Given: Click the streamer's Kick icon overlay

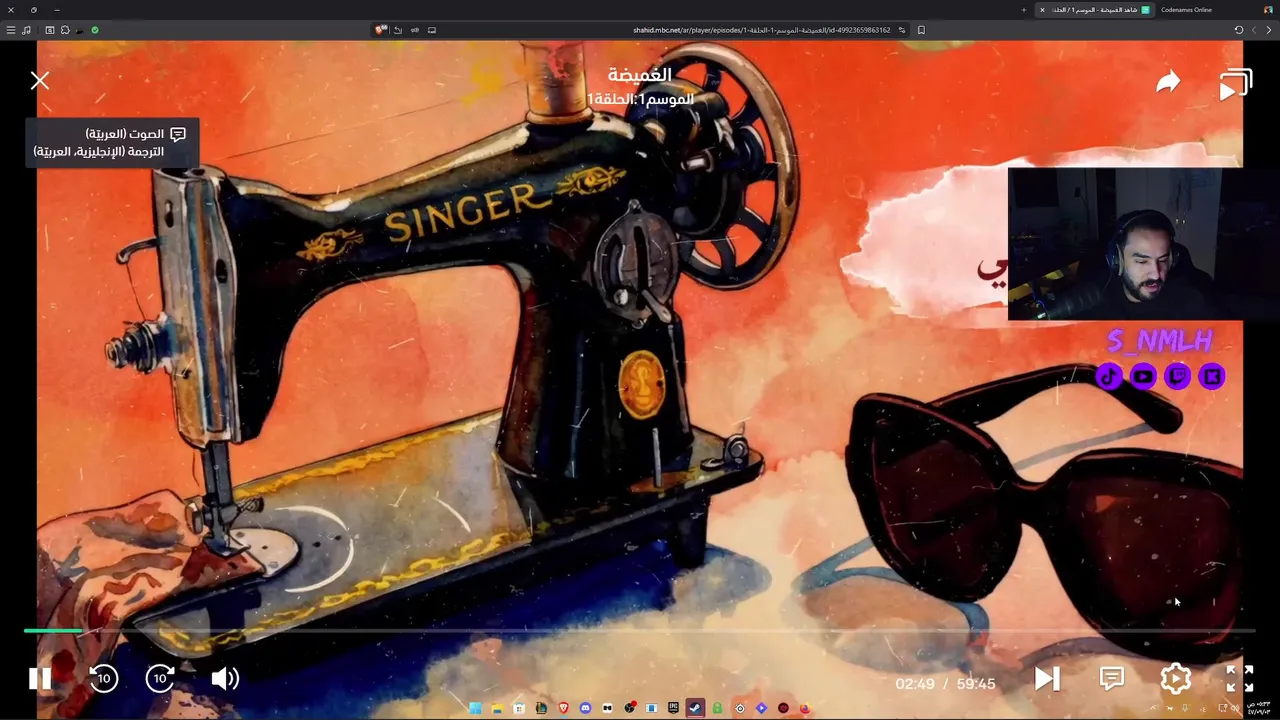Looking at the screenshot, I should point(1212,377).
